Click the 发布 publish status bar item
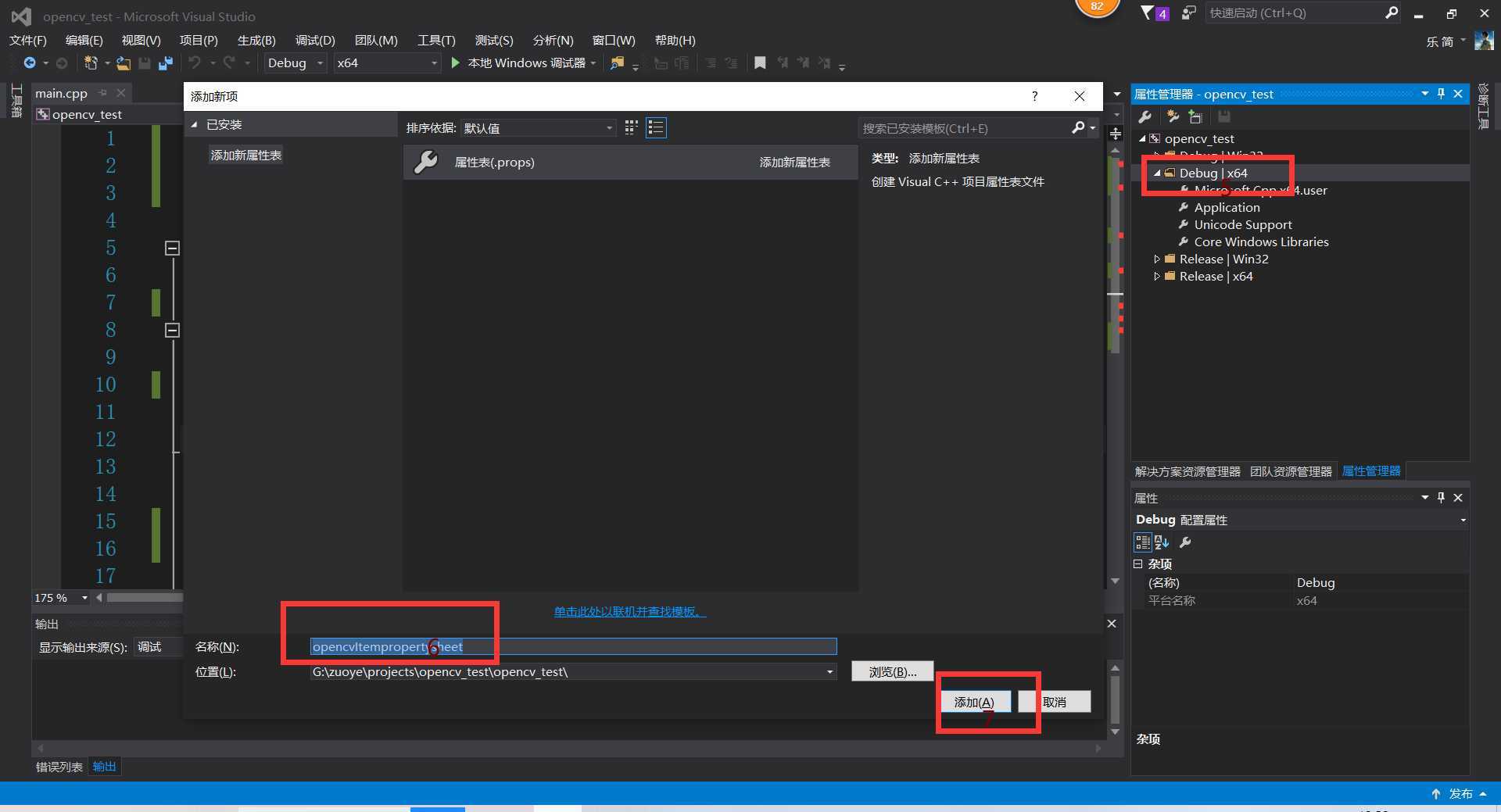 pos(1459,793)
